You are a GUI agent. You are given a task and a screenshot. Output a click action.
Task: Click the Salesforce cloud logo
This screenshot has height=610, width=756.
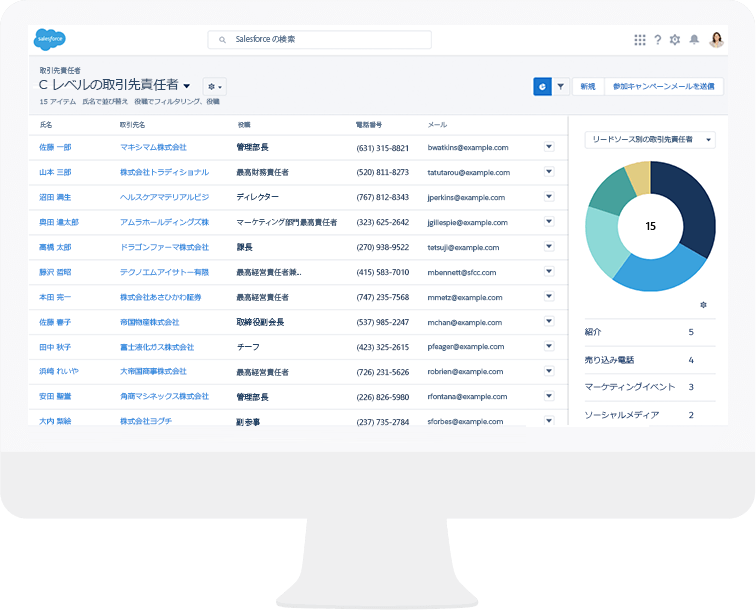50,39
